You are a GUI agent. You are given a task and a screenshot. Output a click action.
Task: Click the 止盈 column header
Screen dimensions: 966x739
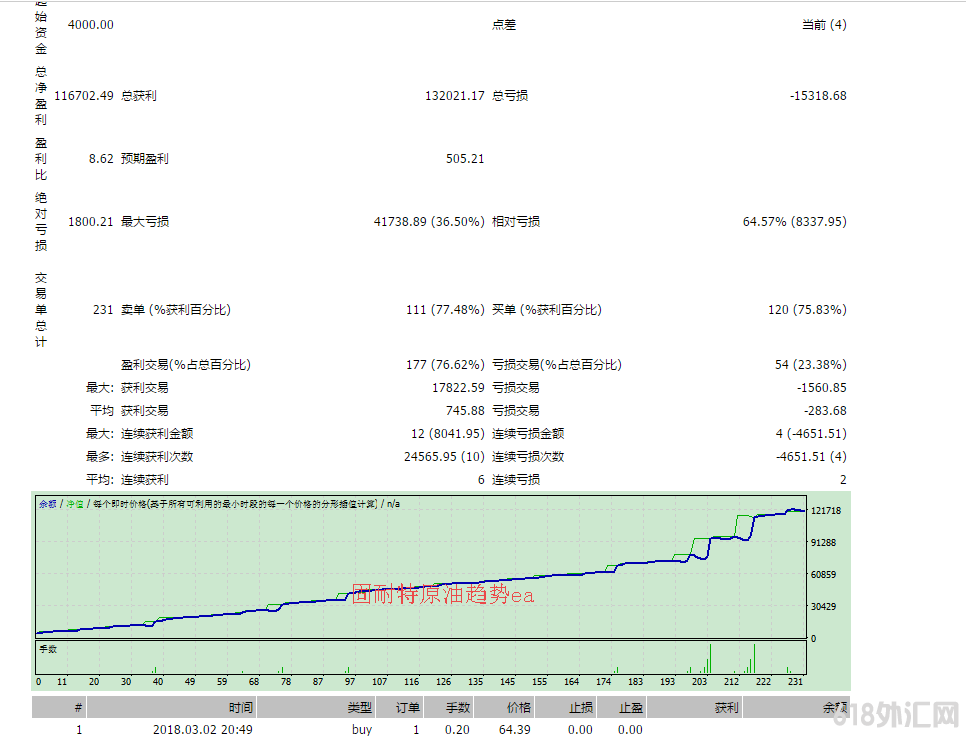click(630, 708)
